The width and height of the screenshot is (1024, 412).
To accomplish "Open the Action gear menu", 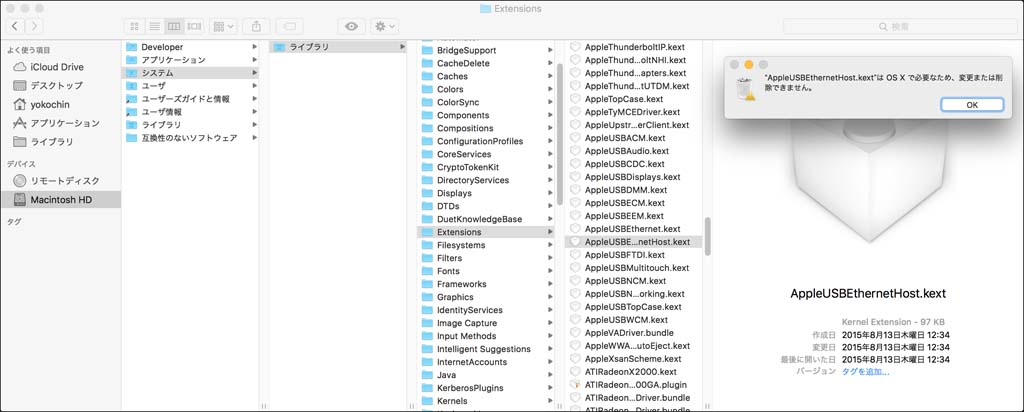I will click(385, 26).
